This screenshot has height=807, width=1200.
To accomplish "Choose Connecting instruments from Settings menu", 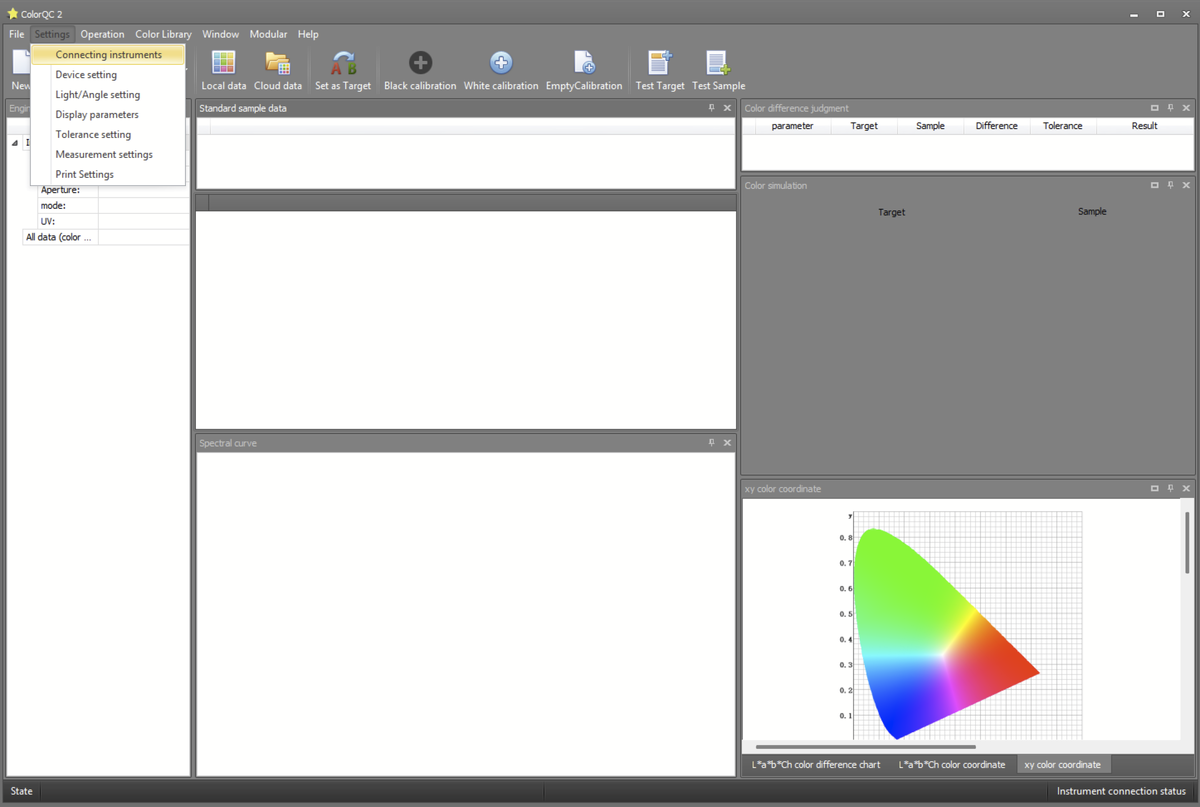I will point(108,55).
